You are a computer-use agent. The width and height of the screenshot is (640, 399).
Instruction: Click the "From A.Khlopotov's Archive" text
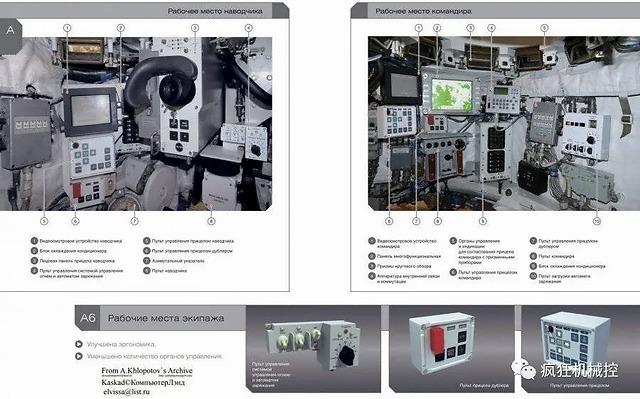(x=147, y=370)
